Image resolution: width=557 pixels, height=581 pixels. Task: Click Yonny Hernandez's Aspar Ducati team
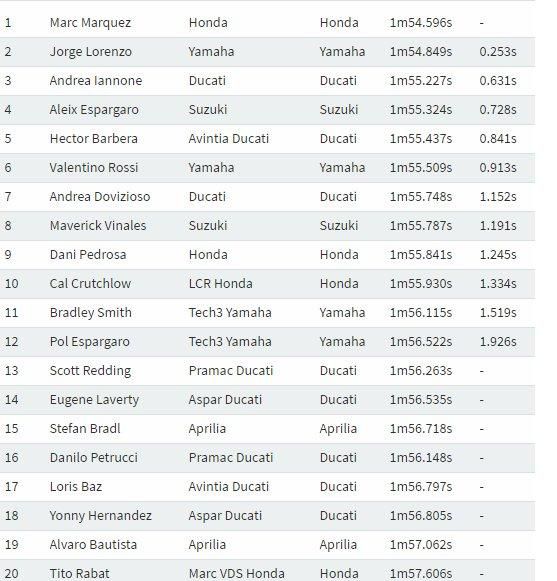(x=225, y=516)
